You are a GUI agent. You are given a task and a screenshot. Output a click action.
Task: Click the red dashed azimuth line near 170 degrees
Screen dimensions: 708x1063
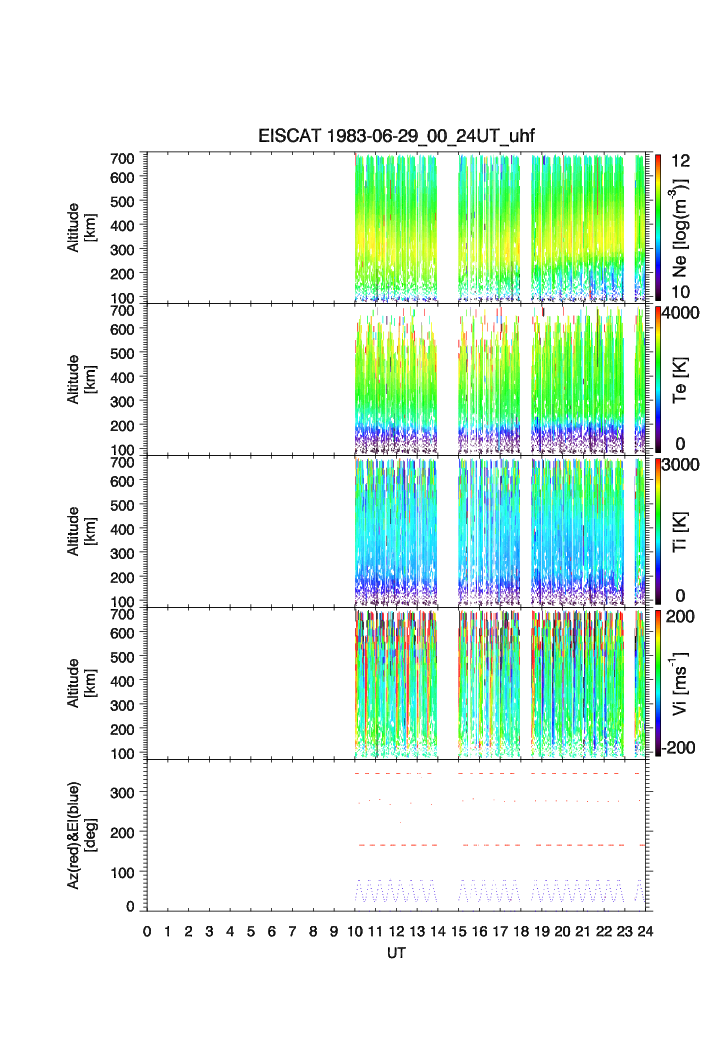[398, 845]
